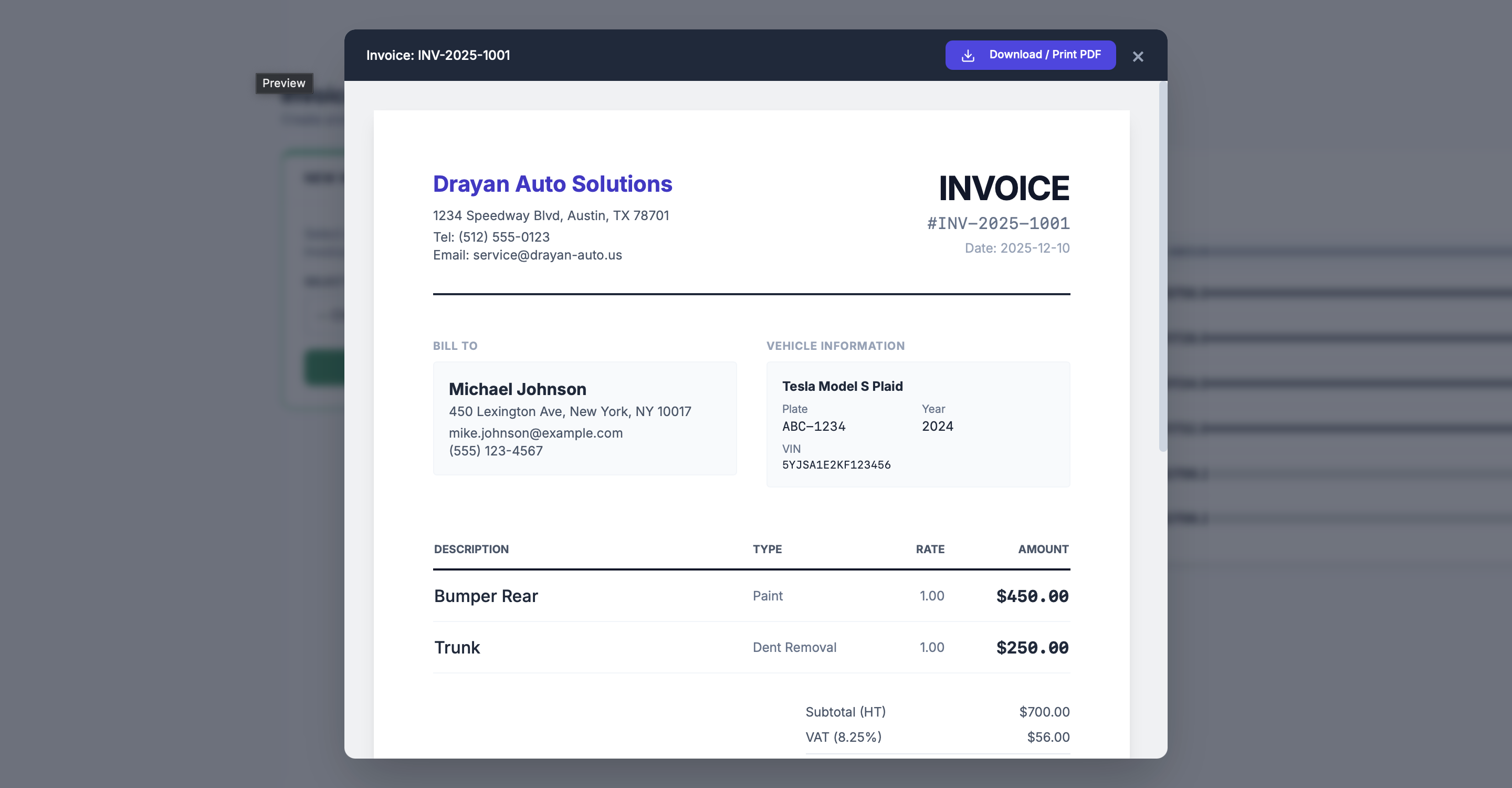Click the service@drayan-auto.us email line
This screenshot has width=1512, height=788.
click(x=528, y=255)
